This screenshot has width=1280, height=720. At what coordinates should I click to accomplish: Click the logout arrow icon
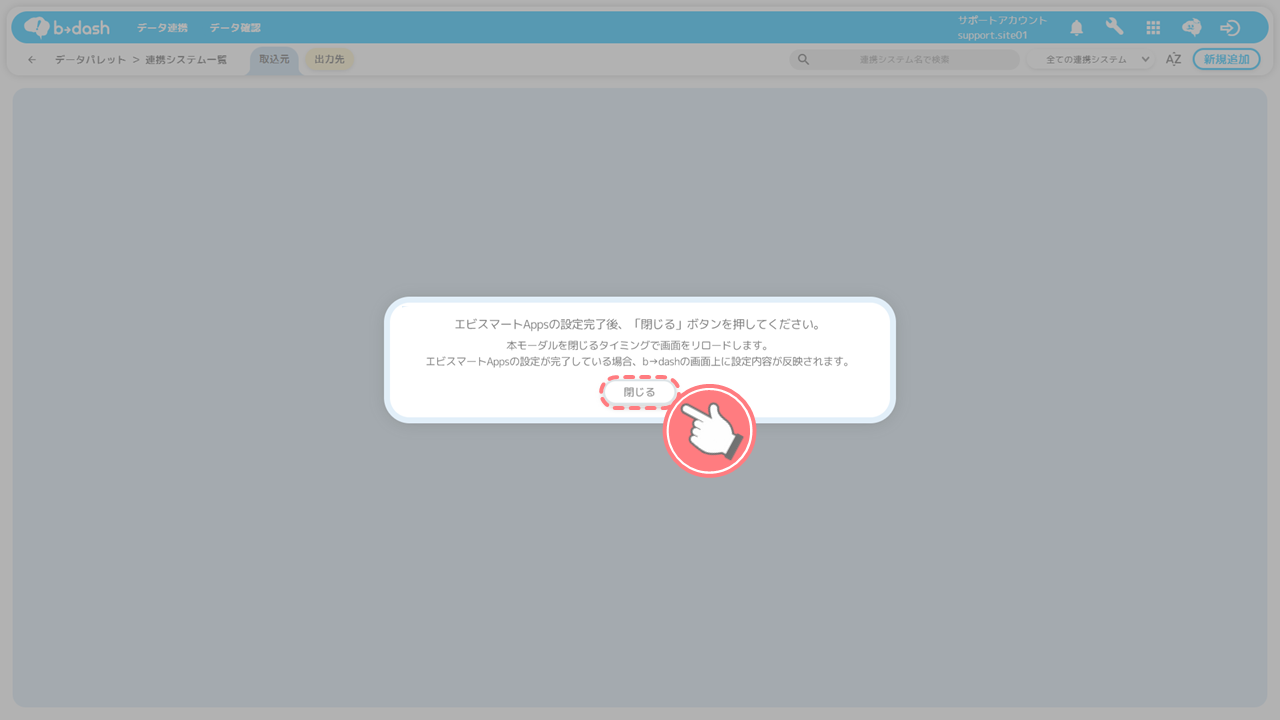1230,28
